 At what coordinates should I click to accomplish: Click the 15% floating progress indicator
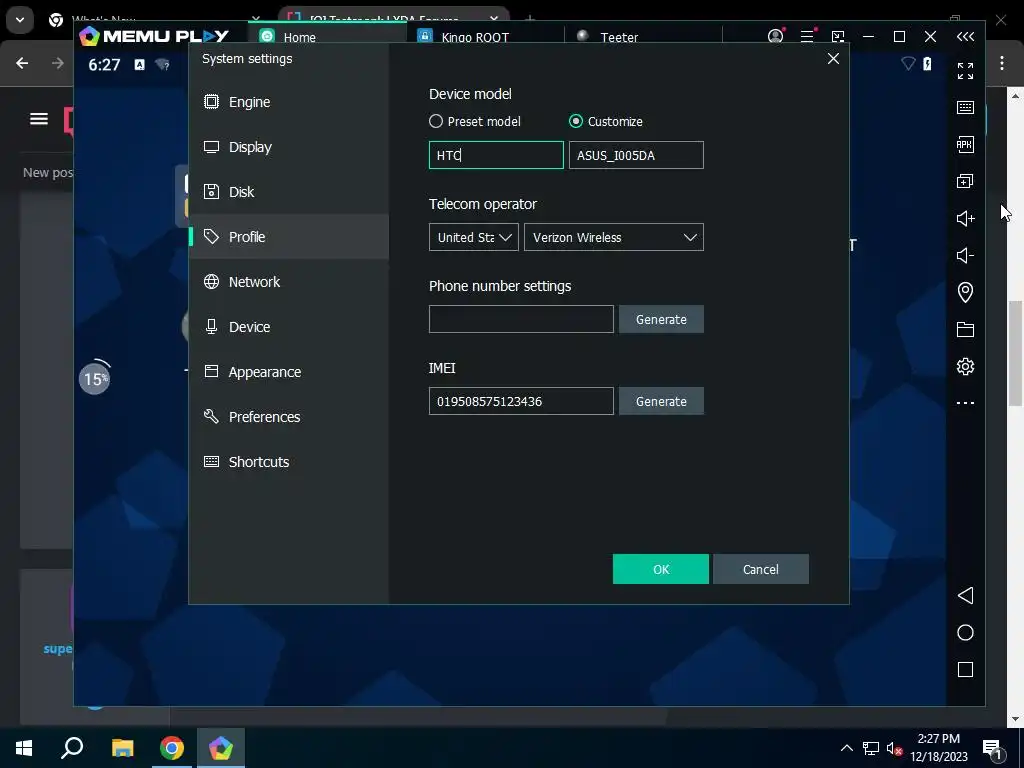95,378
